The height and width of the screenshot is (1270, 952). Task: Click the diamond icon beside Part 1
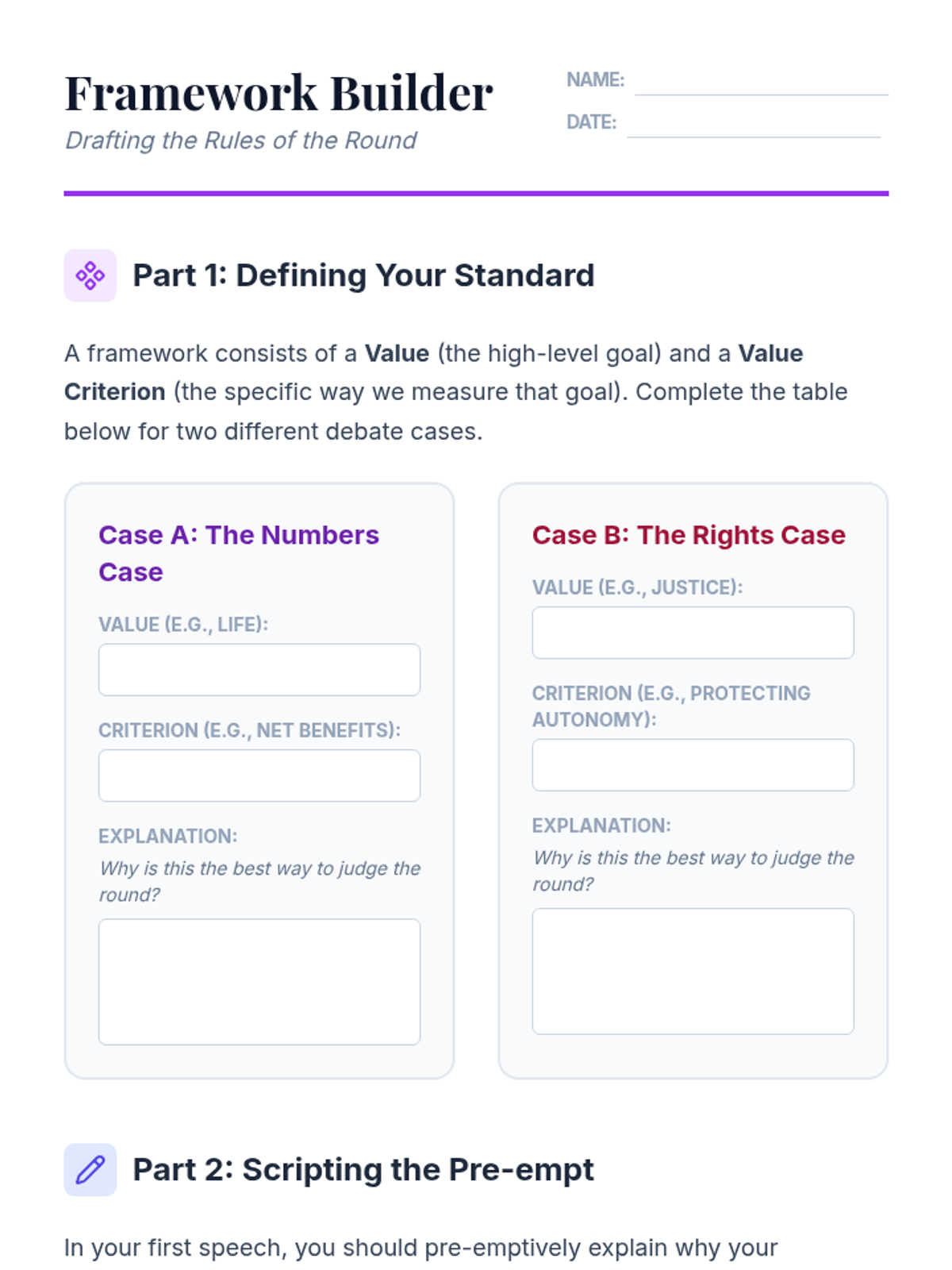tap(90, 275)
